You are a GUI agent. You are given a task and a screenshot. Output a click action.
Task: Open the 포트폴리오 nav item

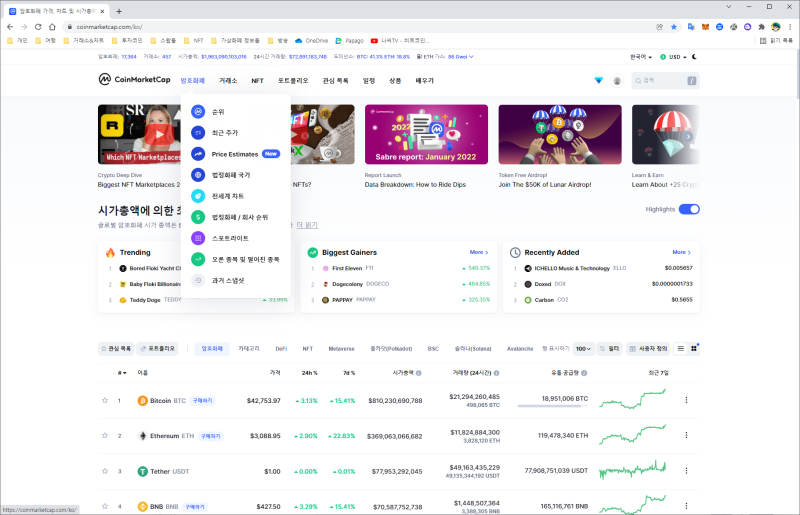click(293, 81)
